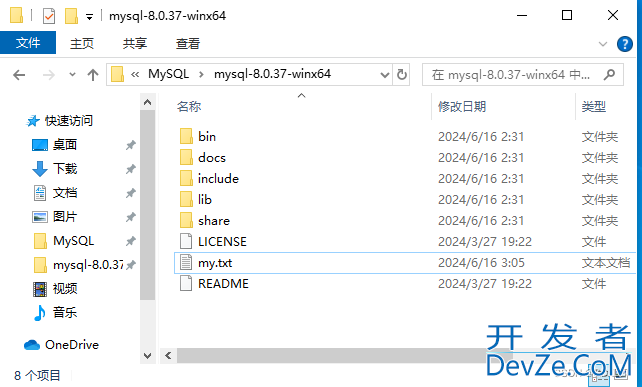Click the navigation pane scroll down arrow
The image size is (642, 387).
(147, 355)
